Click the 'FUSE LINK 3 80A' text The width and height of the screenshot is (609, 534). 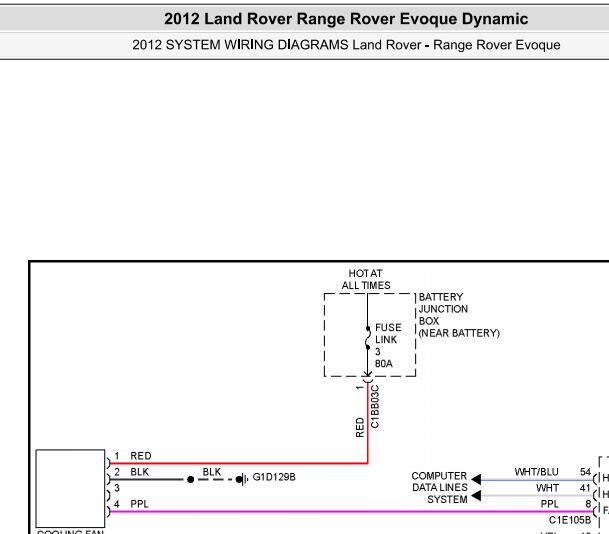coord(388,345)
